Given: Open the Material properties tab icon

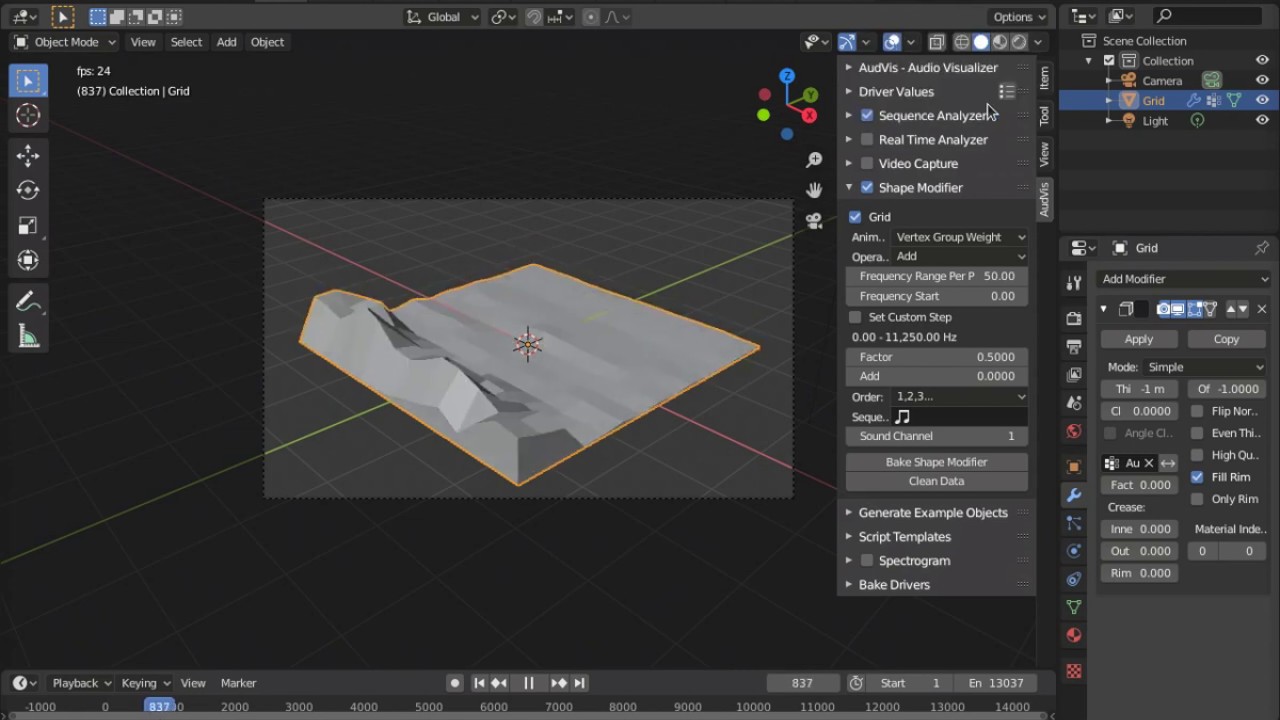Looking at the screenshot, I should 1074,635.
